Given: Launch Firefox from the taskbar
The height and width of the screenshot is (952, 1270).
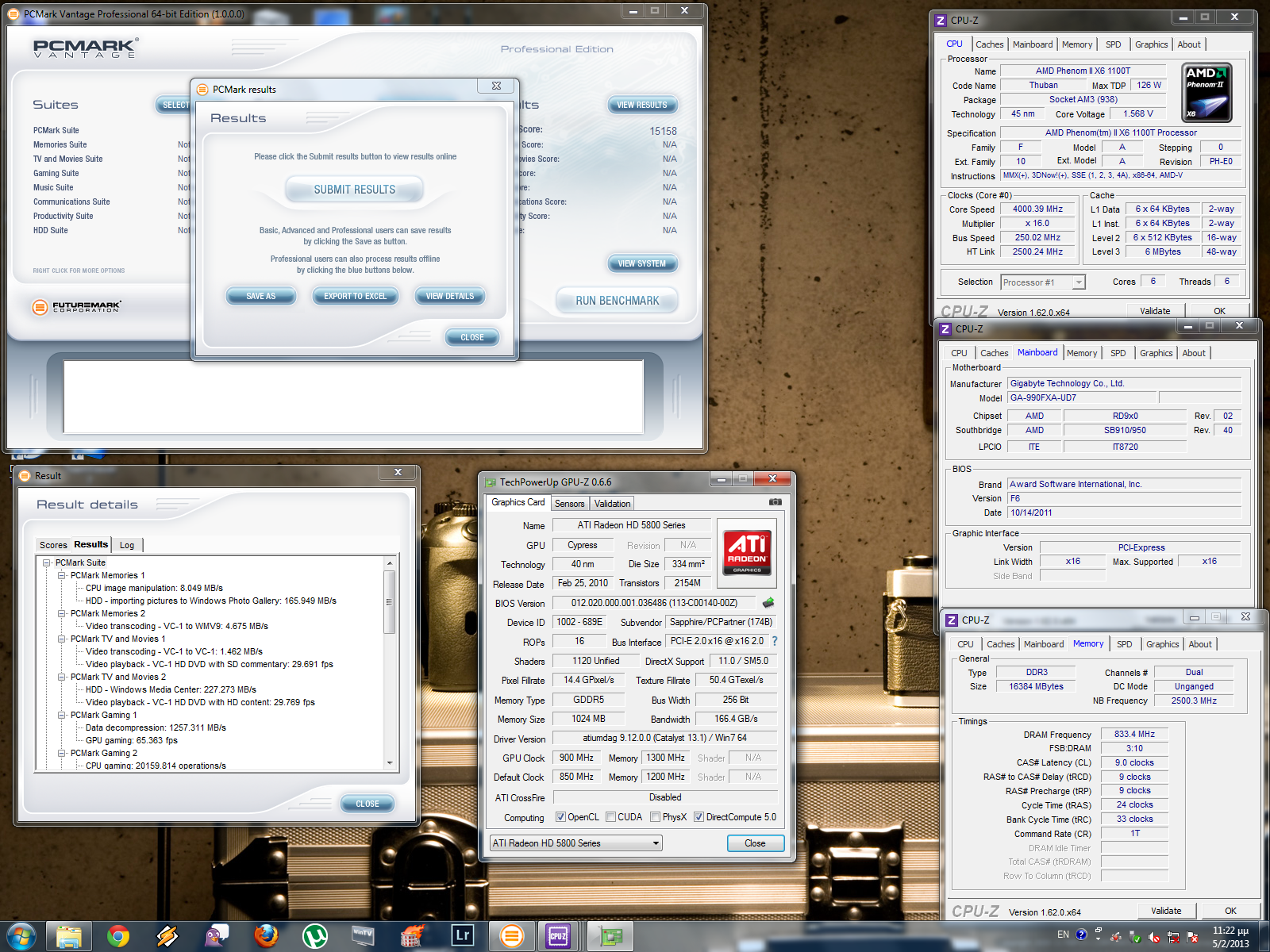Looking at the screenshot, I should pyautogui.click(x=266, y=937).
